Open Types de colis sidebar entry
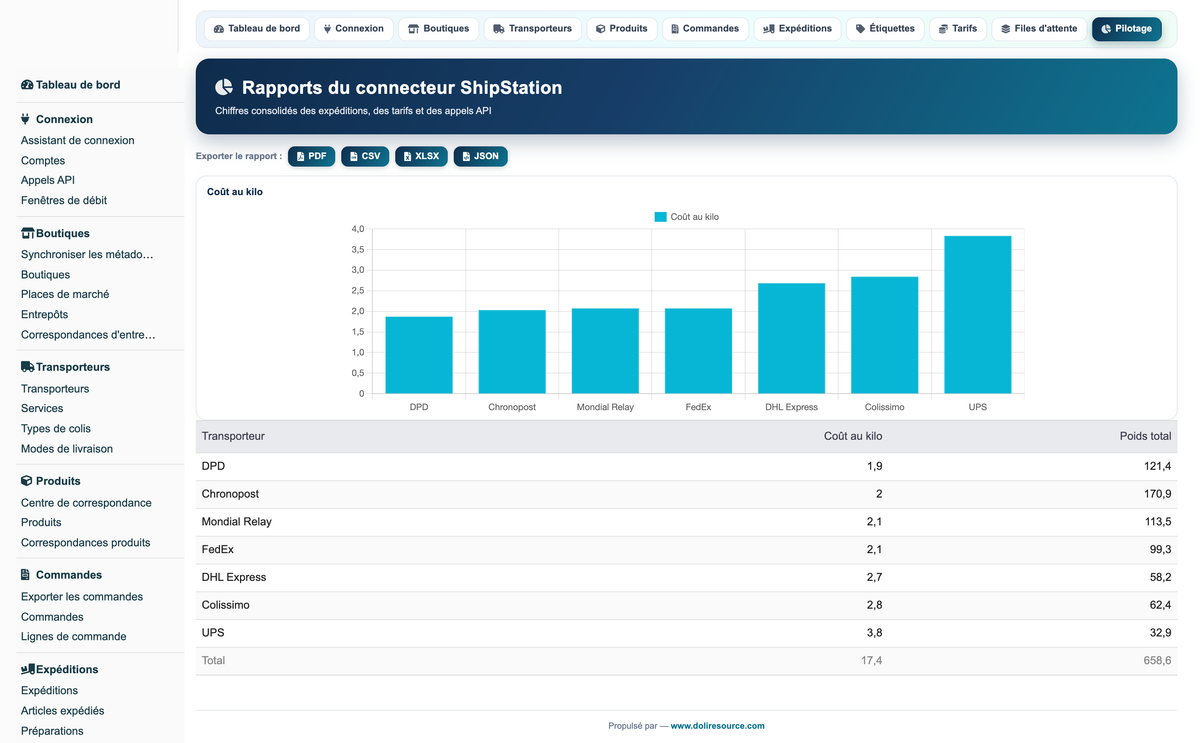This screenshot has height=743, width=1200. (56, 429)
